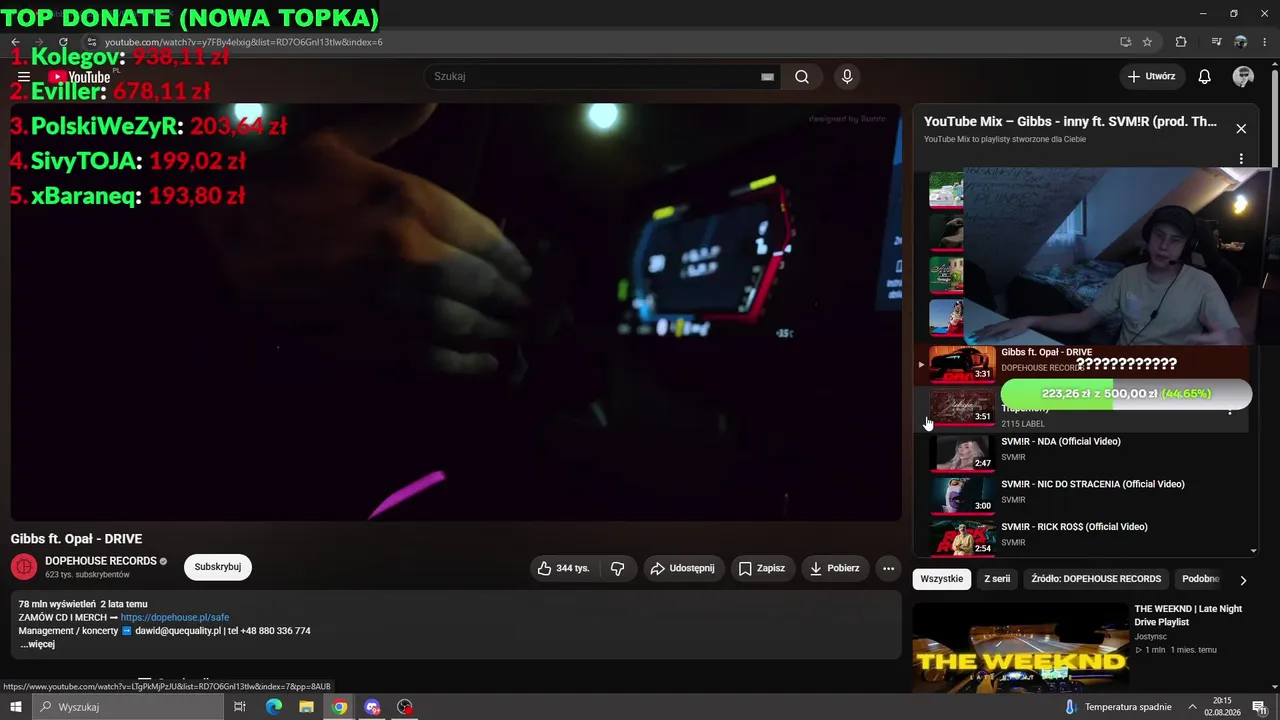Open the YouTube account avatar menu
1280x720 pixels.
click(x=1243, y=77)
